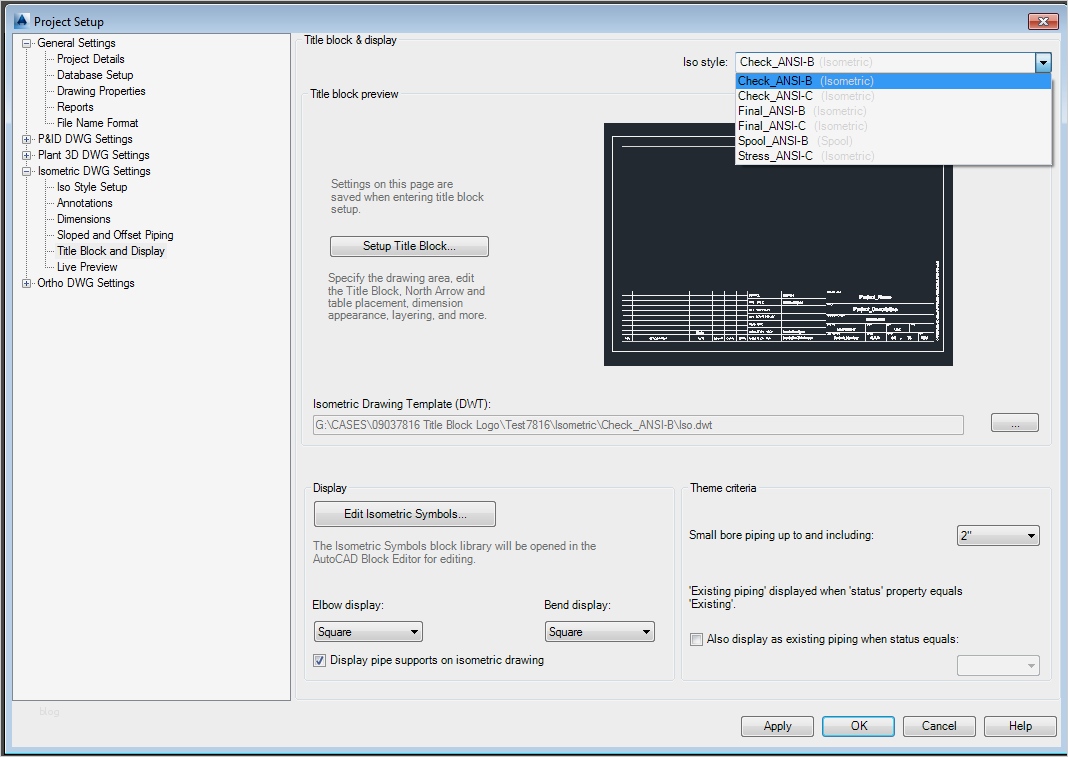Confirm settings with OK
The height and width of the screenshot is (757, 1068).
click(x=858, y=726)
